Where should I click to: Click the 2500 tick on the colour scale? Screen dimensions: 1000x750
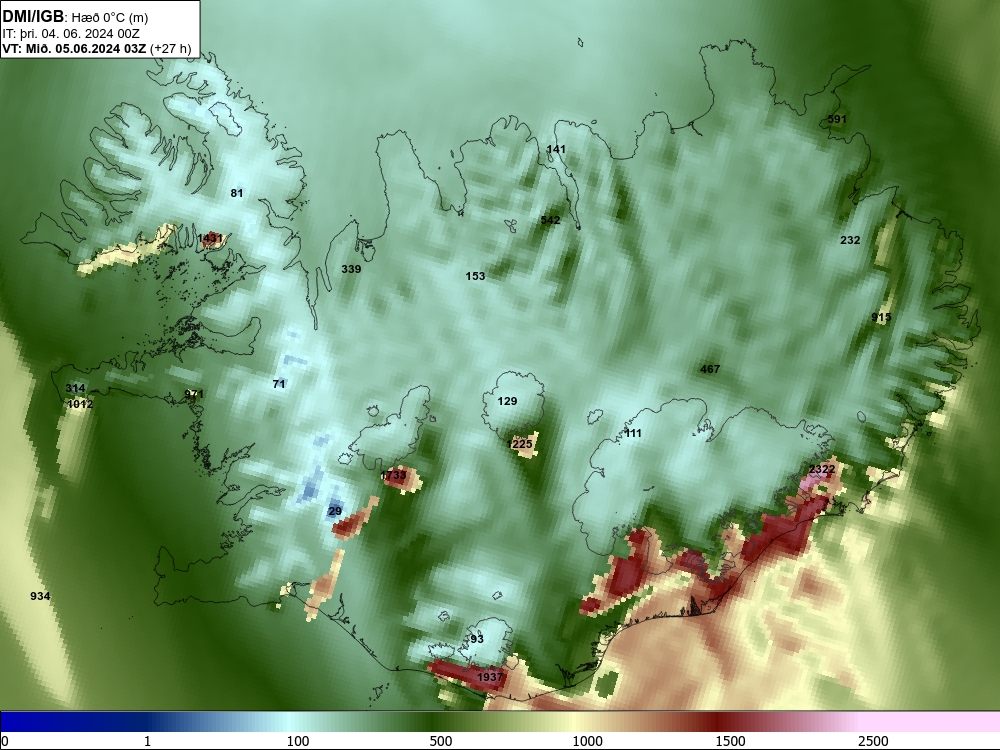pyautogui.click(x=873, y=741)
